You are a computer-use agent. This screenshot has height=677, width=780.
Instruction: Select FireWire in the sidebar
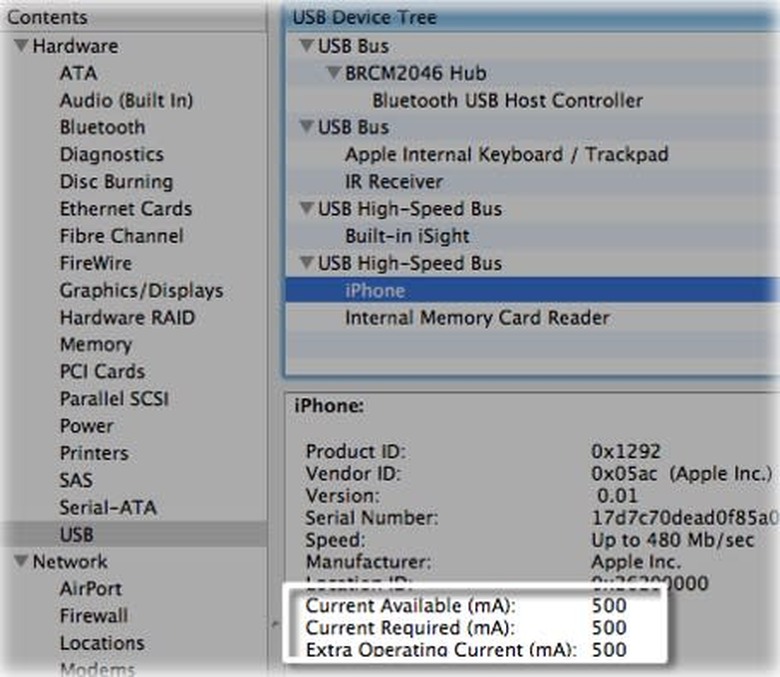pos(95,263)
